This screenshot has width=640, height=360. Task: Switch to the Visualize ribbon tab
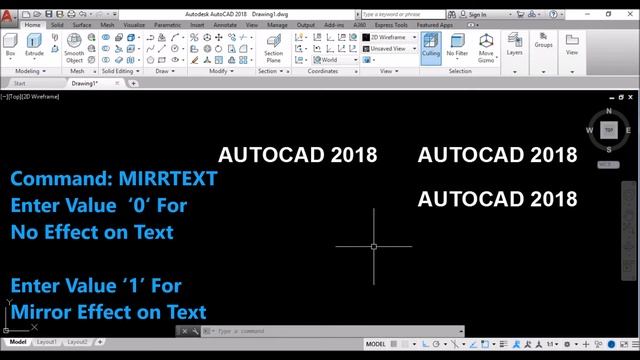click(x=134, y=25)
